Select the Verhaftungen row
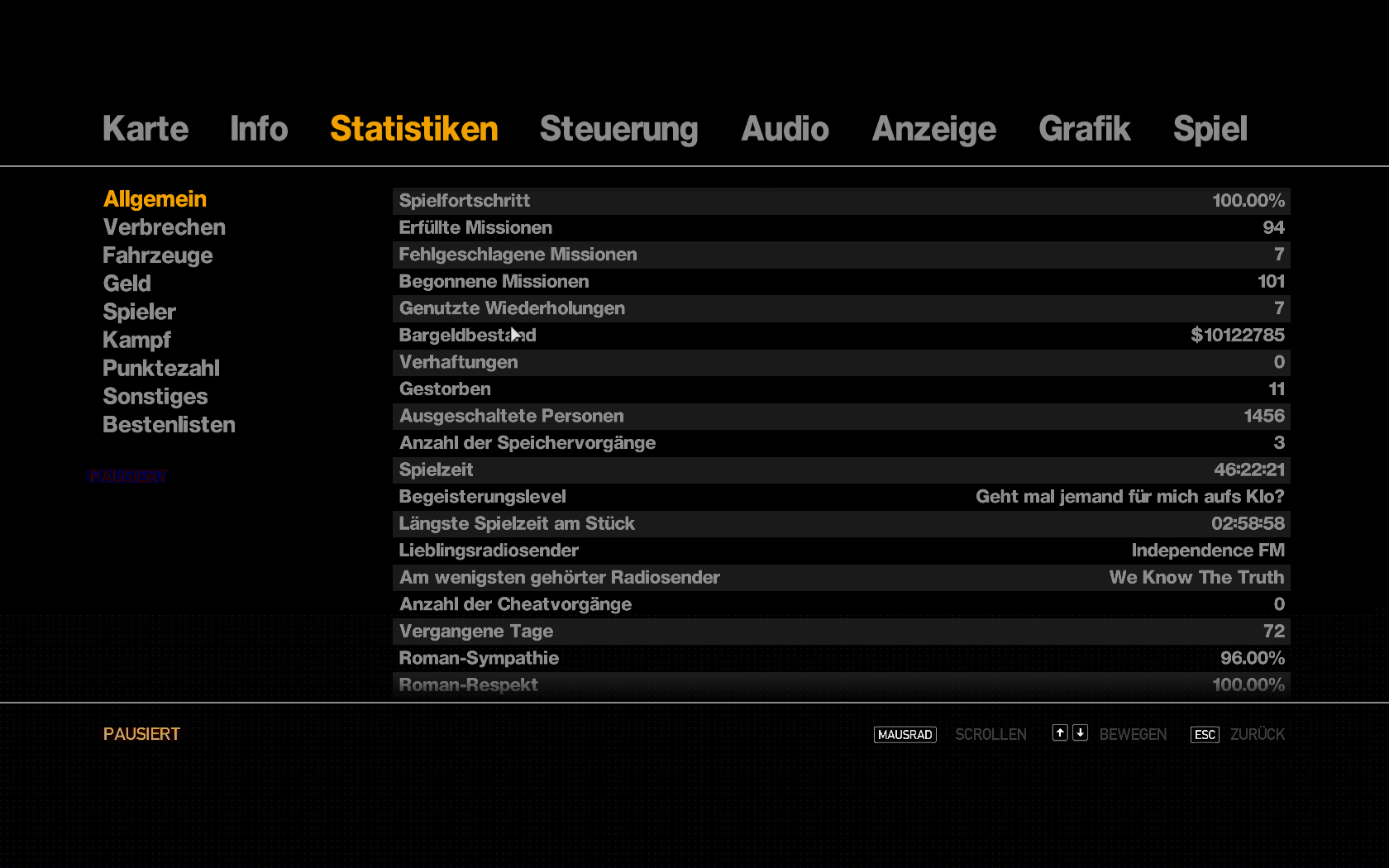Image resolution: width=1389 pixels, height=868 pixels. click(842, 362)
